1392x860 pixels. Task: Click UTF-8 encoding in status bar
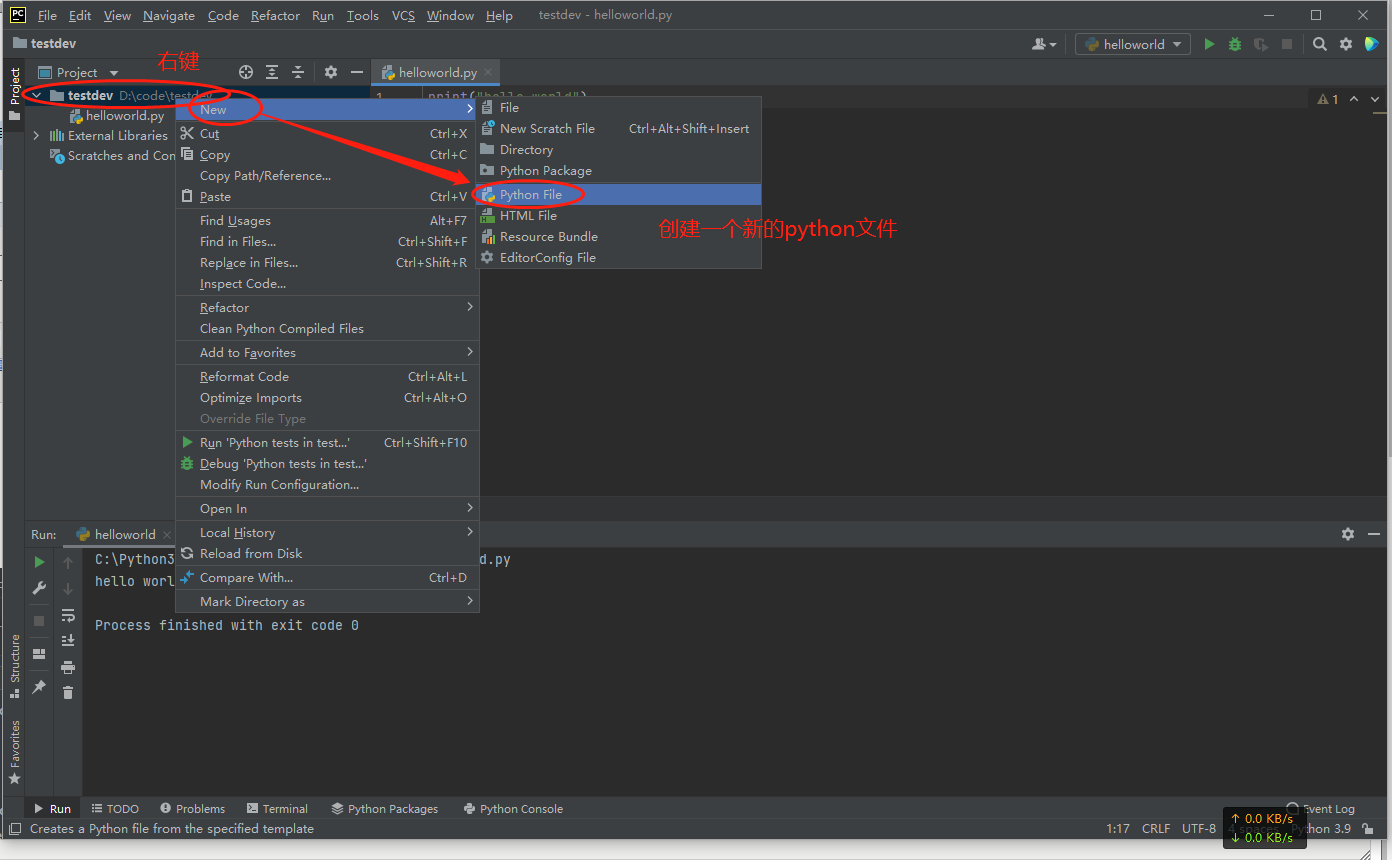click(1199, 828)
